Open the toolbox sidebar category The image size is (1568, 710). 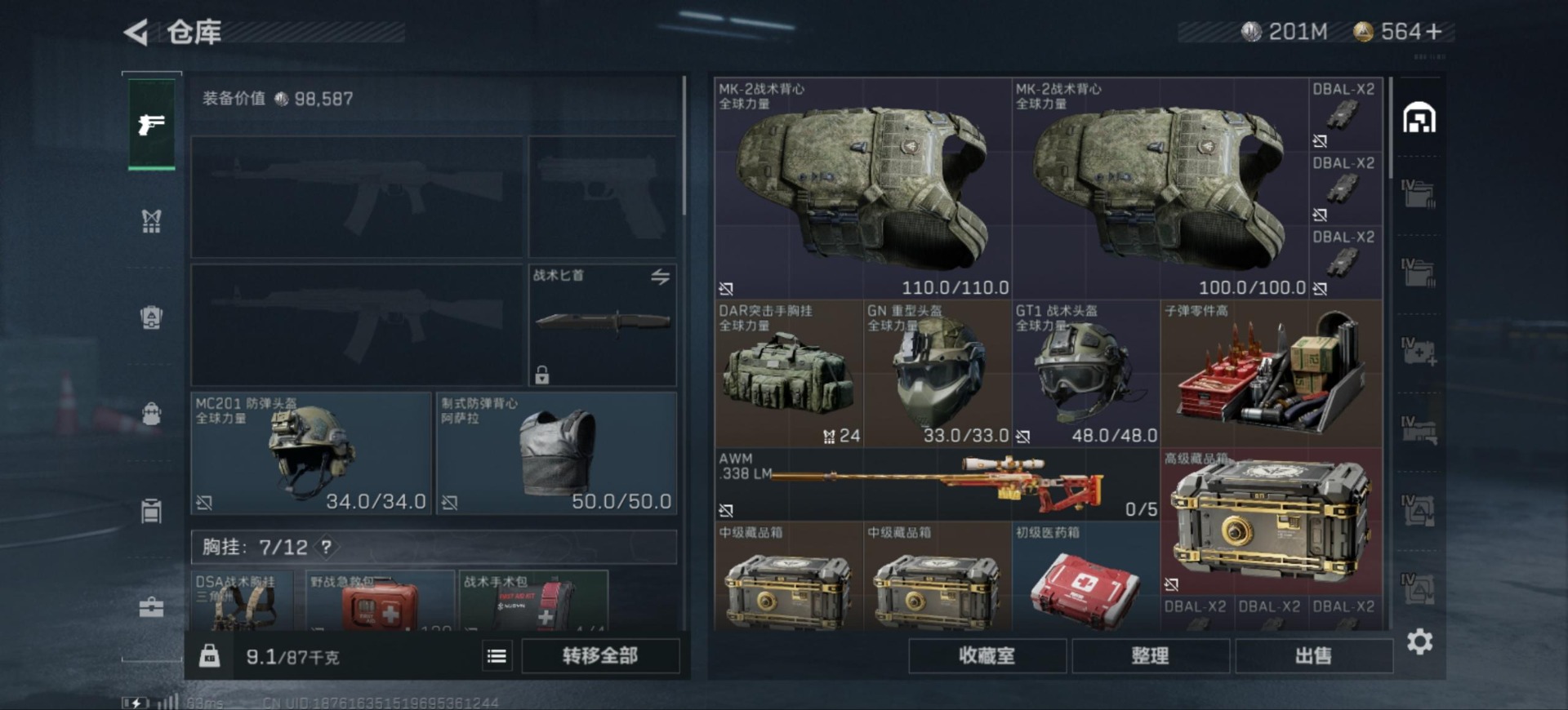(x=151, y=607)
